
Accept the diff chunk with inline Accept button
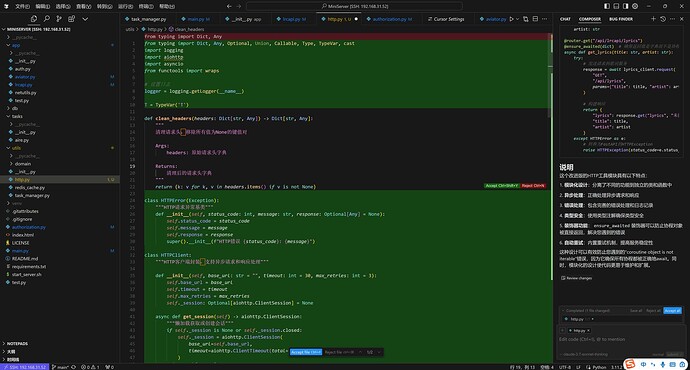coord(502,186)
